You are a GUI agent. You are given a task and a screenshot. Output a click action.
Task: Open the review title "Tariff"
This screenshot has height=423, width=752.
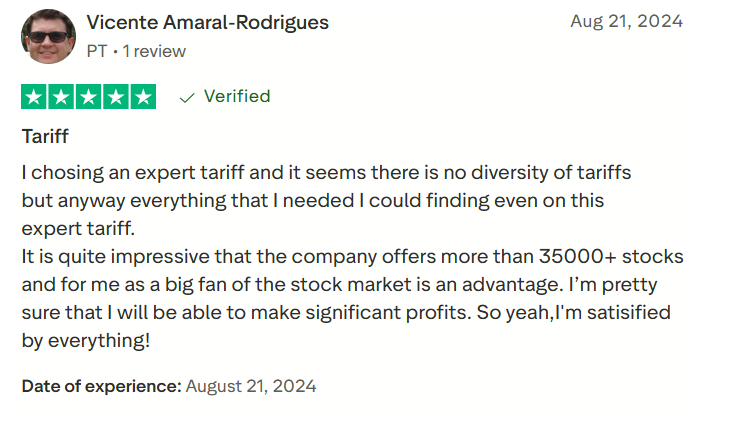(45, 136)
